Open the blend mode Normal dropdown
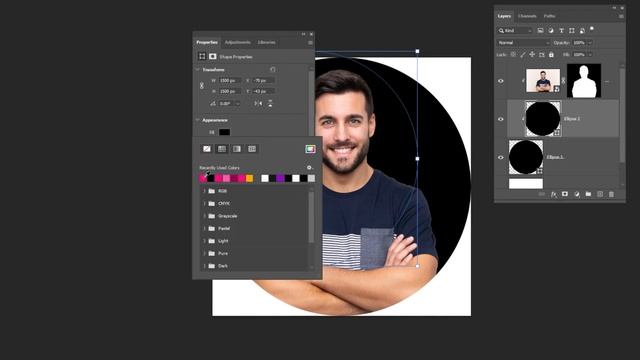 tap(523, 42)
